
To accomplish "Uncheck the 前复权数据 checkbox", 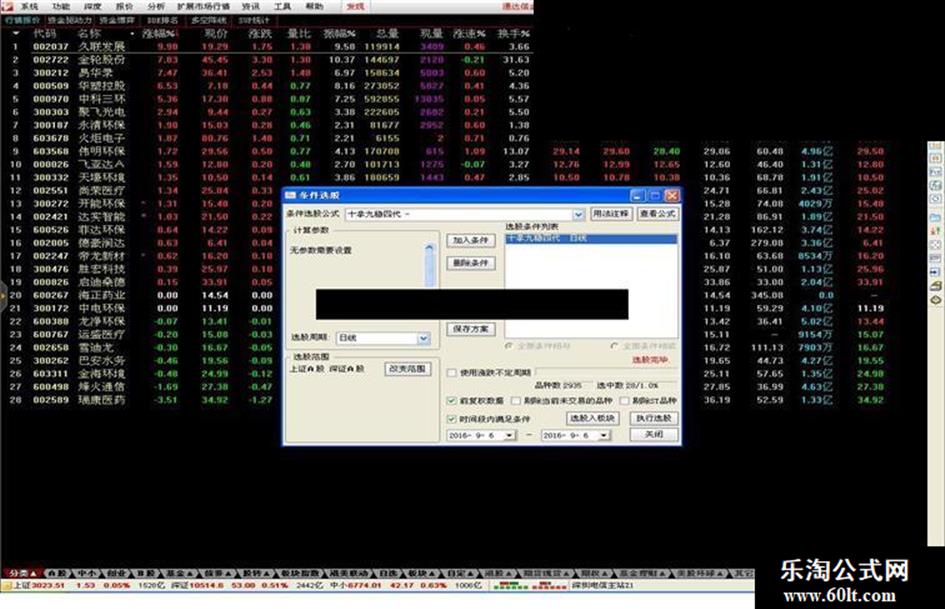I will click(x=451, y=400).
